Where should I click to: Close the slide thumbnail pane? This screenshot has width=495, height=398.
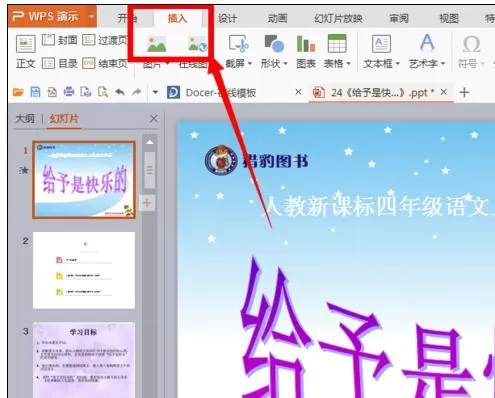pos(154,118)
